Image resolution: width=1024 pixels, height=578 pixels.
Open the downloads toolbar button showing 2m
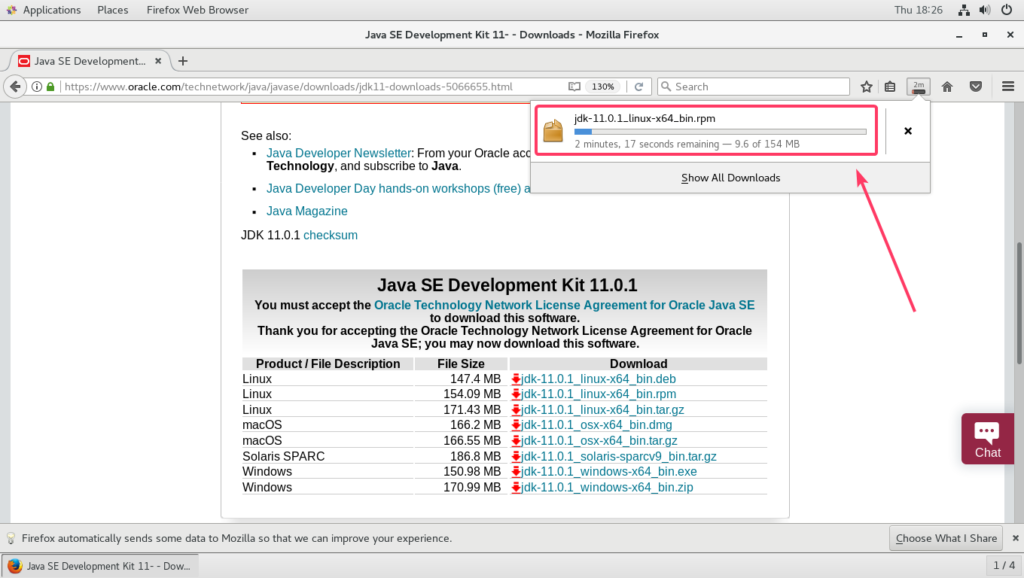pyautogui.click(x=919, y=86)
